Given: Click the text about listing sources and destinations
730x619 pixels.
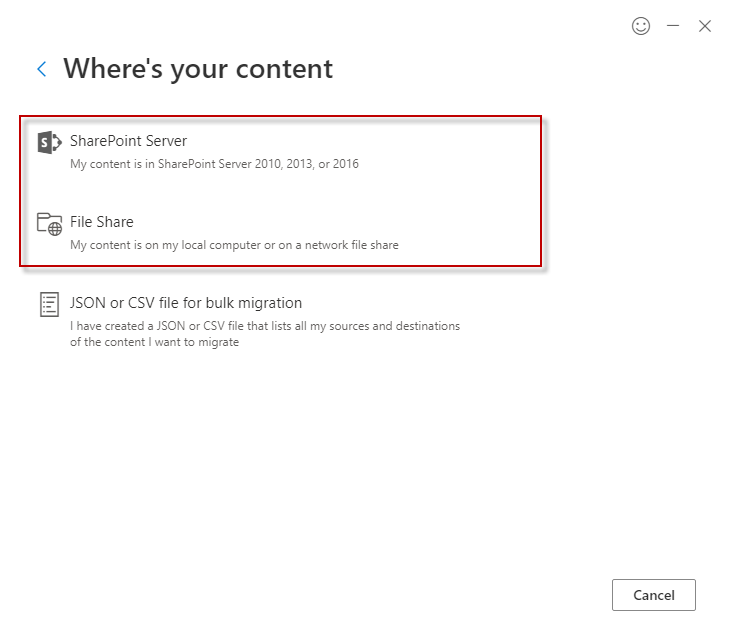Looking at the screenshot, I should pos(265,326).
